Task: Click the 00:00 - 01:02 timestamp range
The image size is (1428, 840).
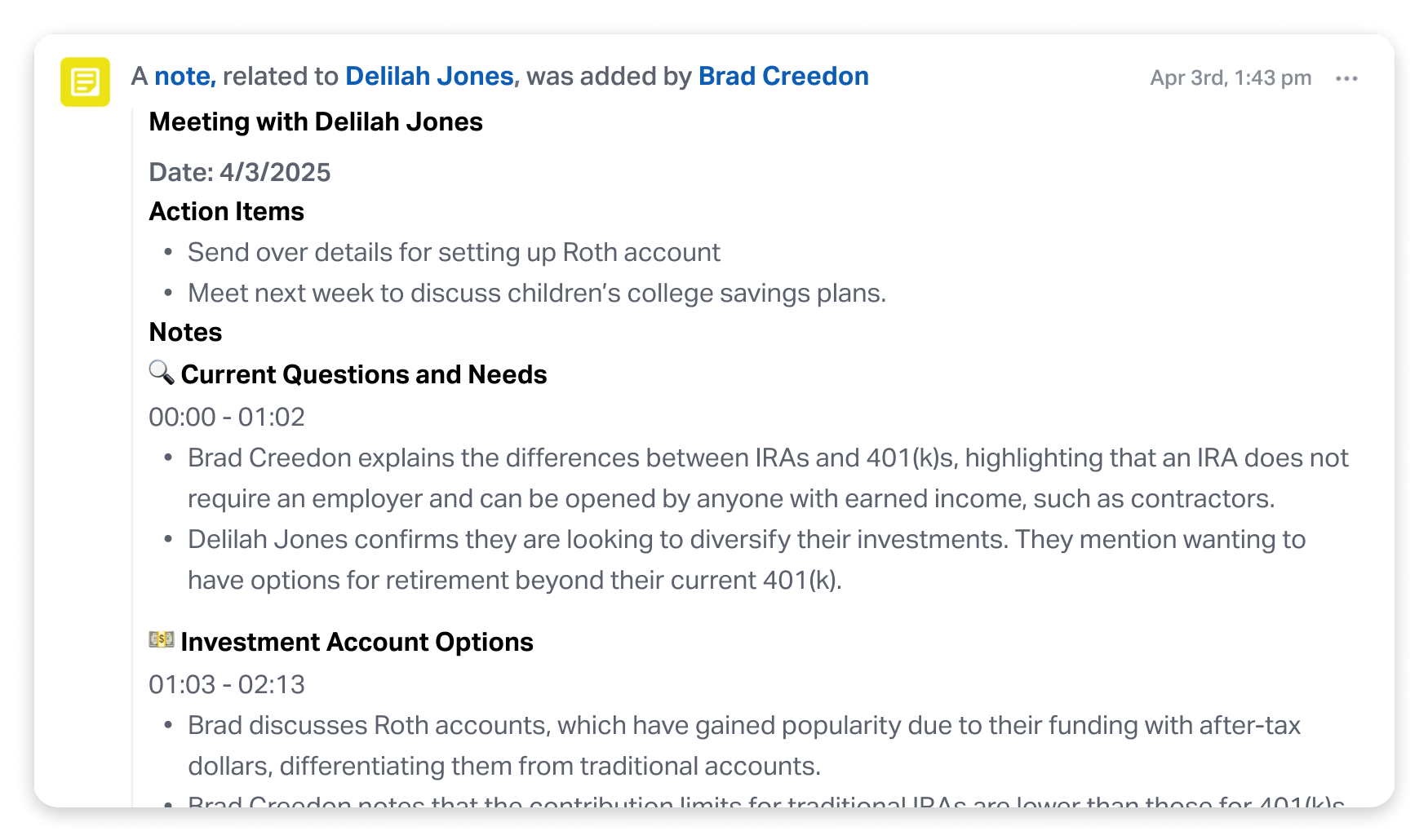Action: 227,417
